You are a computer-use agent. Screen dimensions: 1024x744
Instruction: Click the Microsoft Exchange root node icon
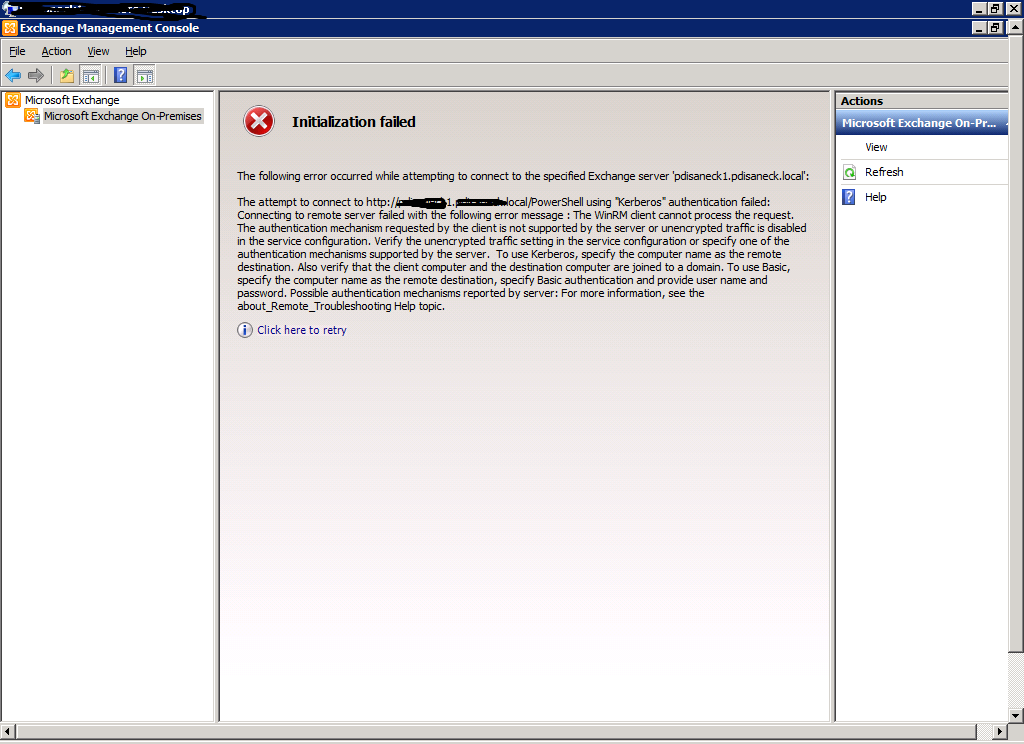(x=13, y=100)
